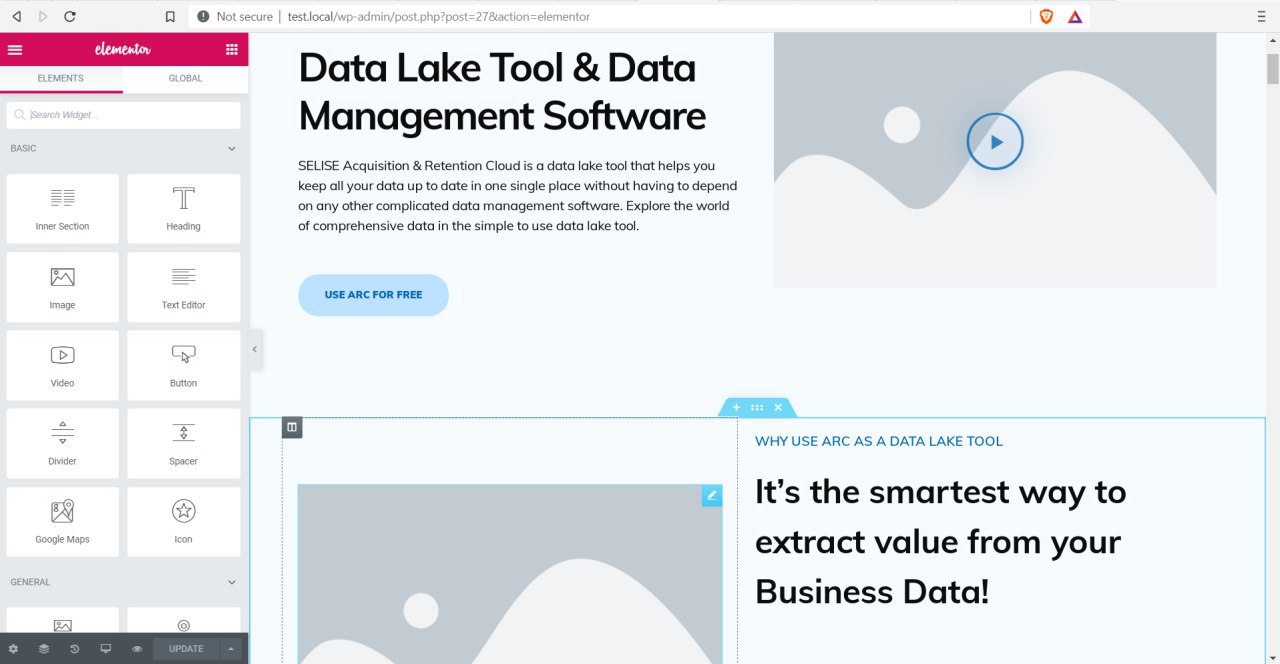Viewport: 1280px width, 664px height.
Task: Edit image widget with pencil icon
Action: (x=712, y=495)
